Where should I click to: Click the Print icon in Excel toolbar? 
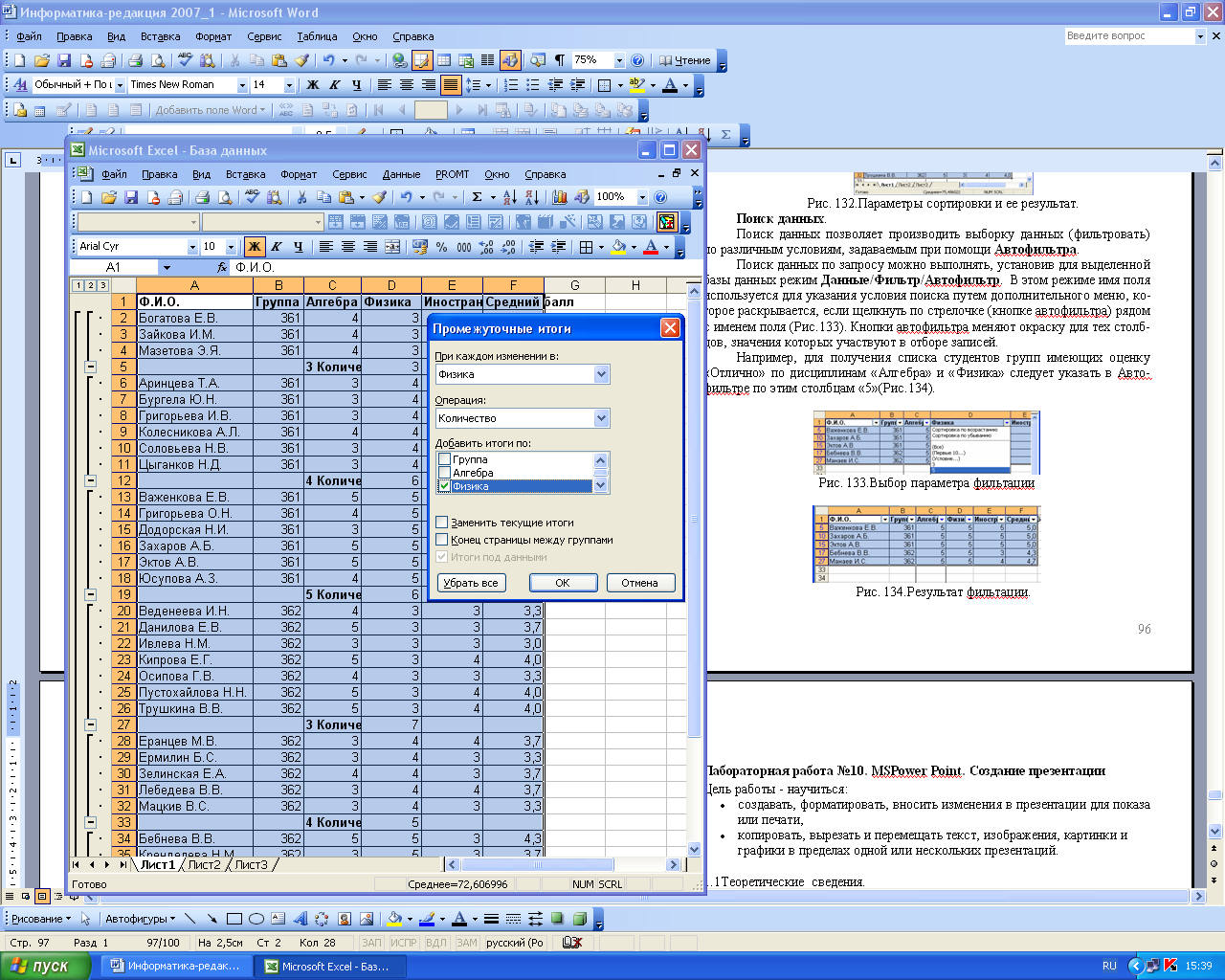pyautogui.click(x=202, y=197)
